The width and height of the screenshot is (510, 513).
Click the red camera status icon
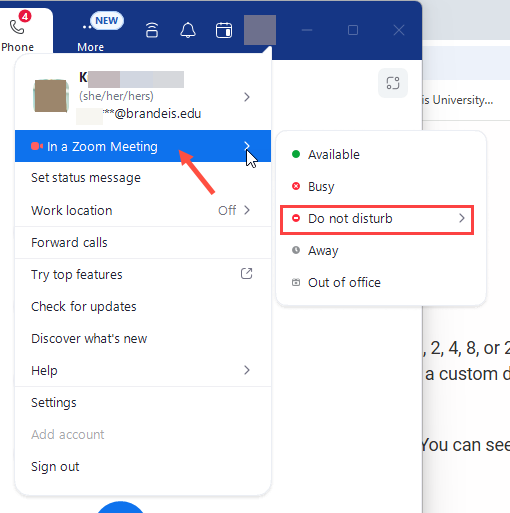[x=37, y=146]
